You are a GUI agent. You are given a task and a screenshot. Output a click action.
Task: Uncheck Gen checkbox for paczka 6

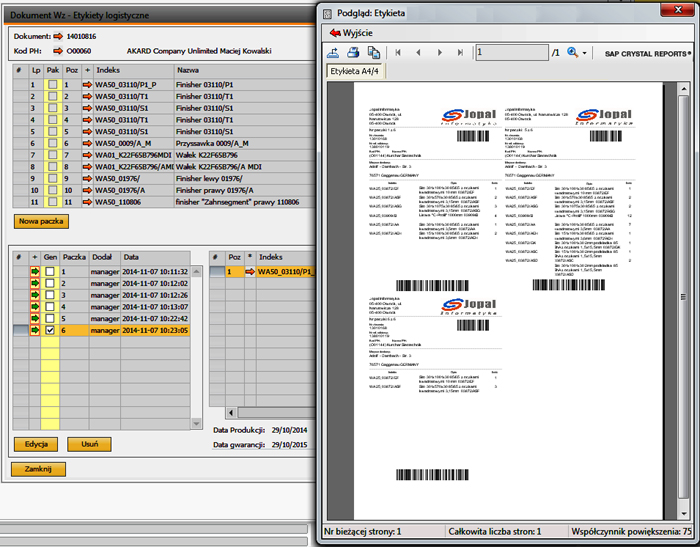pyautogui.click(x=50, y=330)
